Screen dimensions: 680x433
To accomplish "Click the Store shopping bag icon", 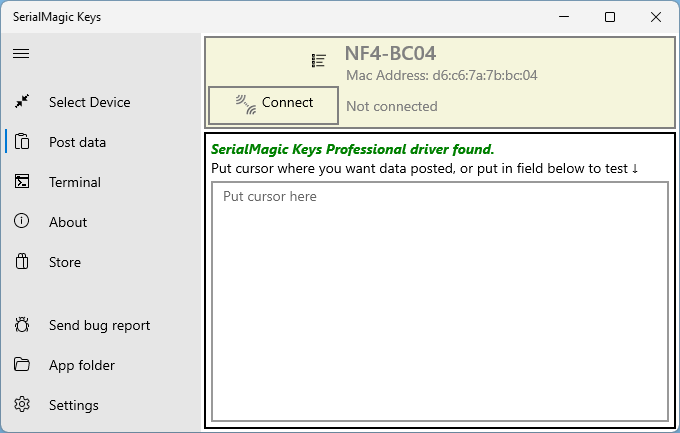I will pyautogui.click(x=22, y=262).
